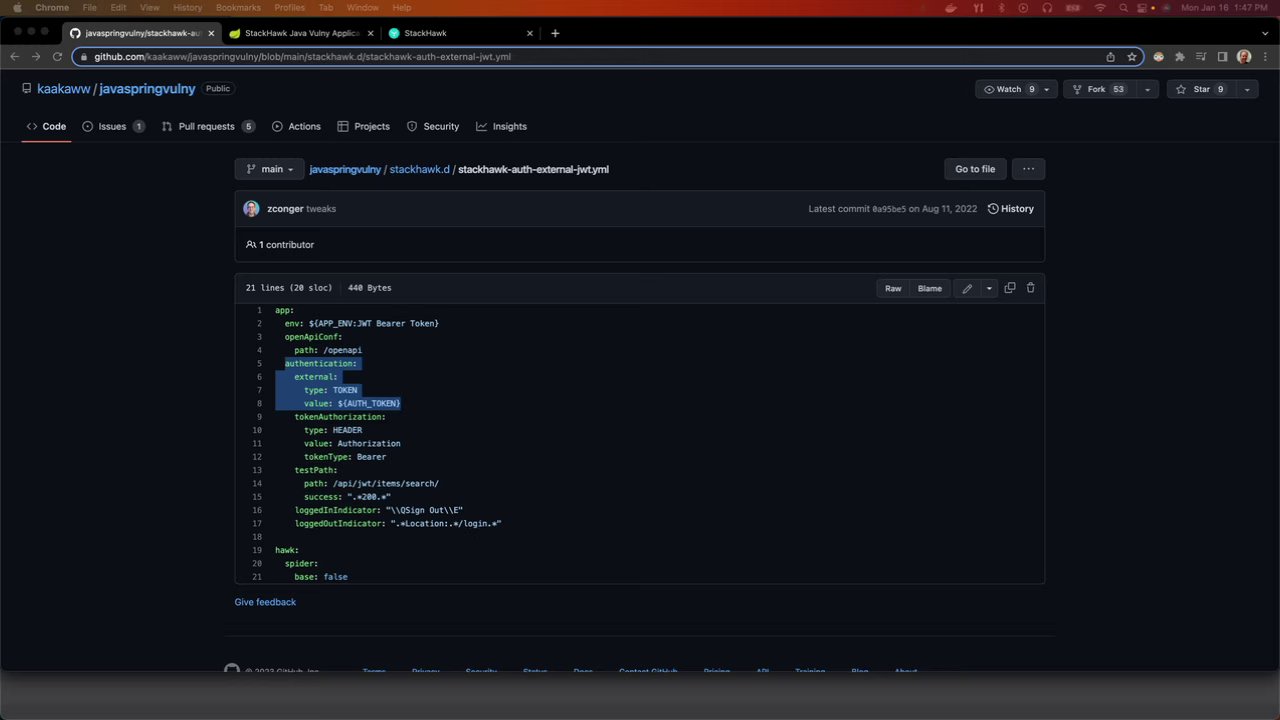Select line number 9 in the code
The image size is (1280, 720).
[x=258, y=417]
